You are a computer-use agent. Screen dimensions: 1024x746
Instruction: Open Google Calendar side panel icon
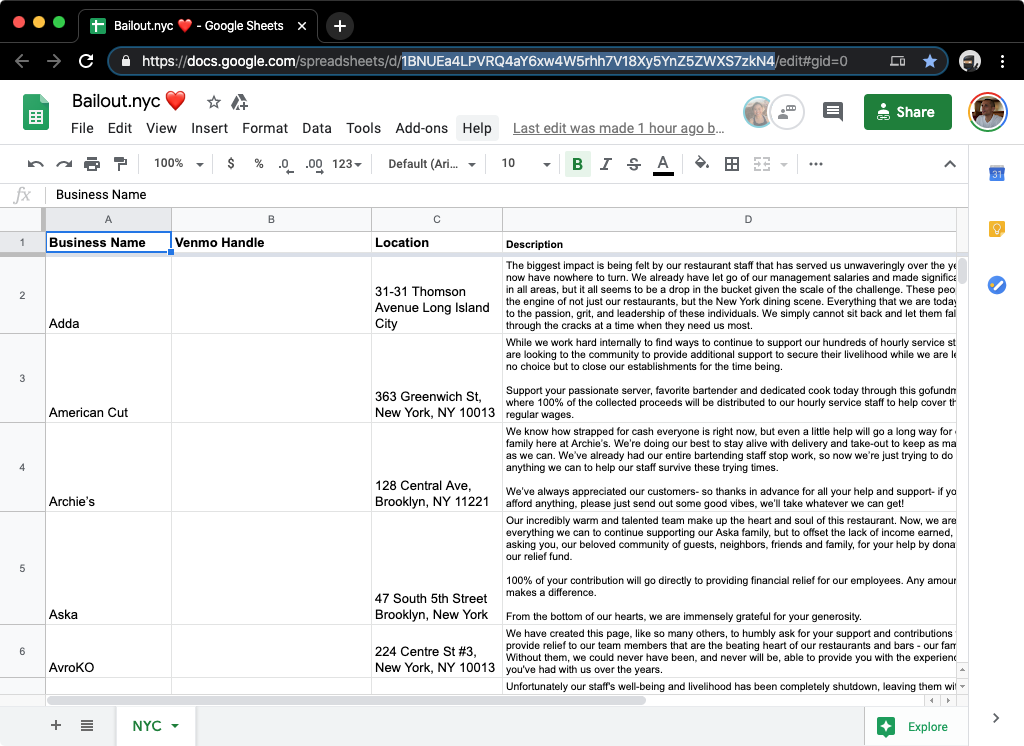[x=997, y=173]
